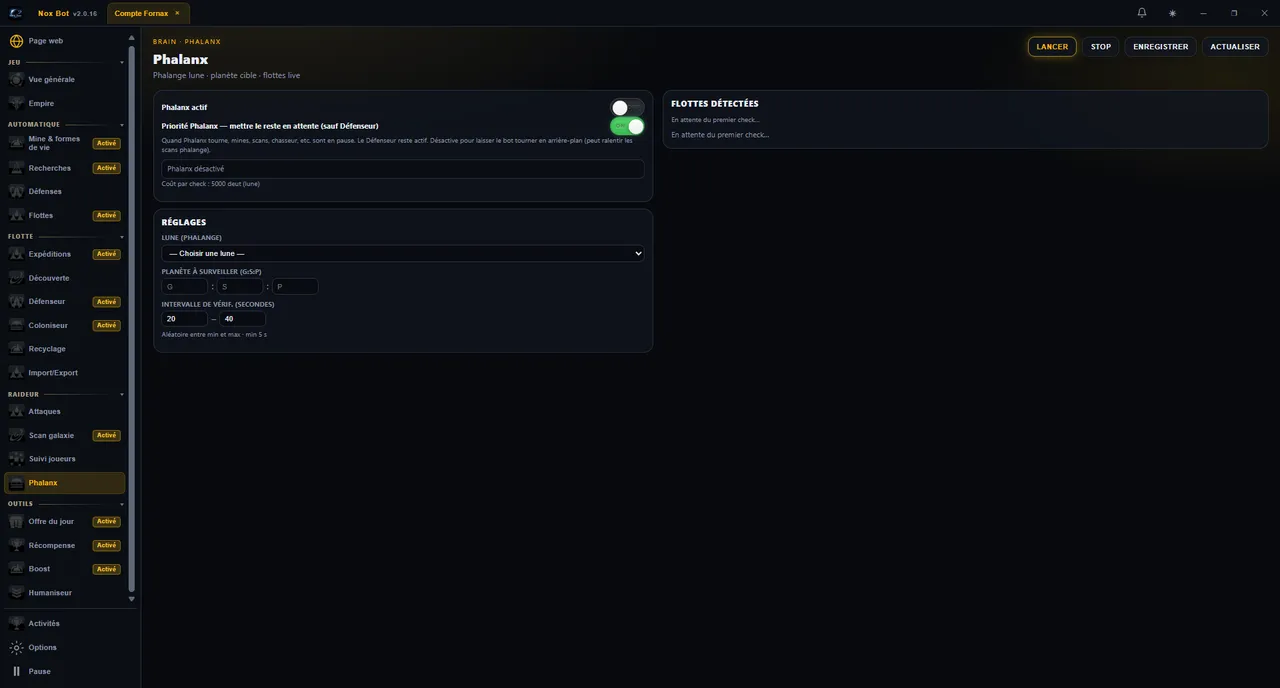Click the Suivi joueurs sidebar icon
This screenshot has height=688, width=1280.
pyautogui.click(x=16, y=458)
